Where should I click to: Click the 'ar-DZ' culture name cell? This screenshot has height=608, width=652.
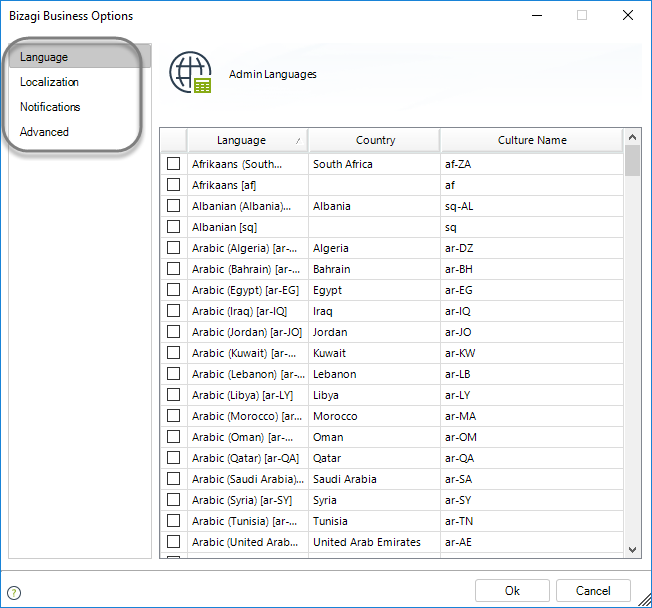point(532,248)
